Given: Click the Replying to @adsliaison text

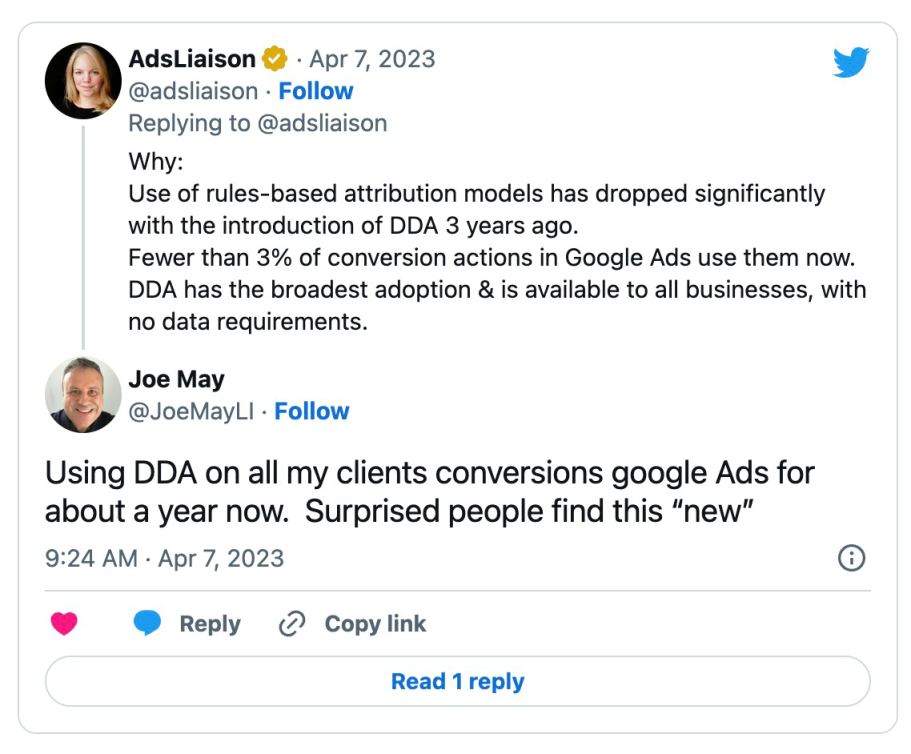Looking at the screenshot, I should (257, 123).
